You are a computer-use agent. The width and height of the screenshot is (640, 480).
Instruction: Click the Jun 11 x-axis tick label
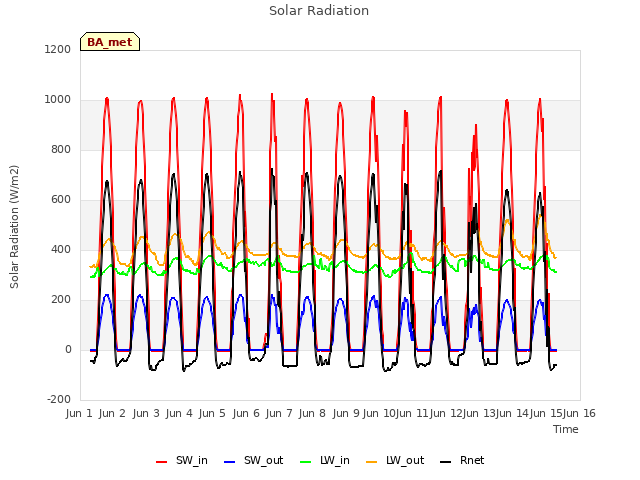click(412, 413)
